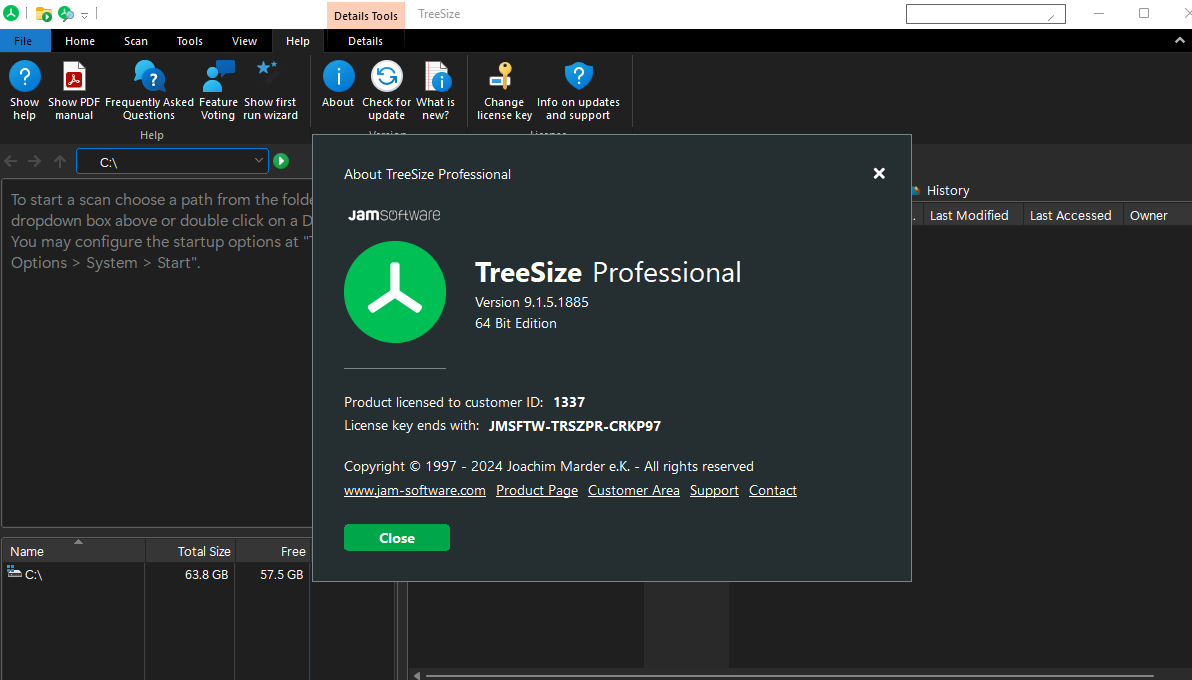This screenshot has width=1192, height=680.
Task: Click the folder scan quick access icon
Action: tap(44, 14)
